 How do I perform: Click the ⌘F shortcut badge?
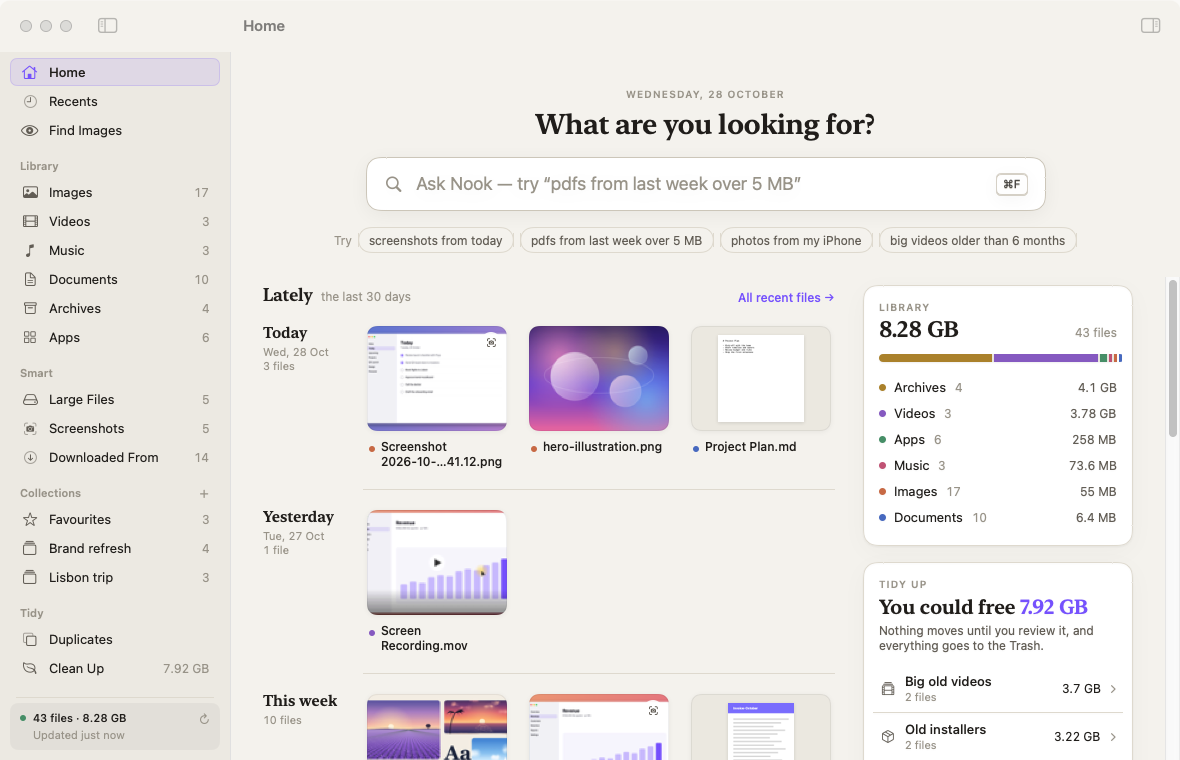point(1011,184)
